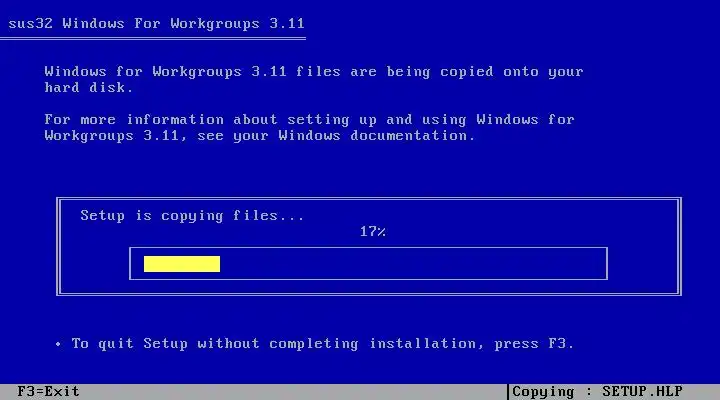720x400 pixels.
Task: Click the word 'documentation' in second paragraph
Action: point(409,135)
